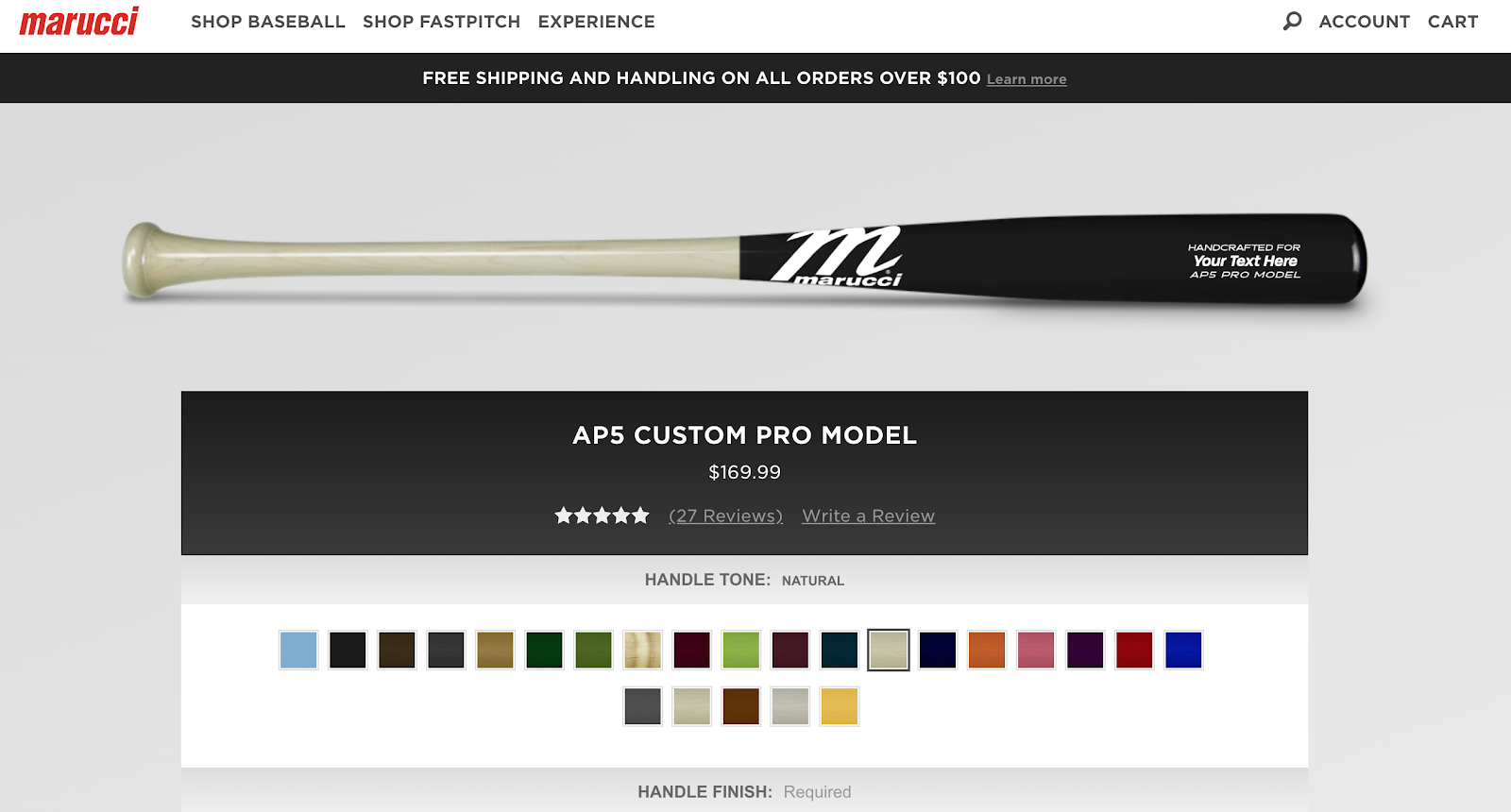Select the natural handle tone swatch
The height and width of the screenshot is (812, 1511).
[x=888, y=650]
